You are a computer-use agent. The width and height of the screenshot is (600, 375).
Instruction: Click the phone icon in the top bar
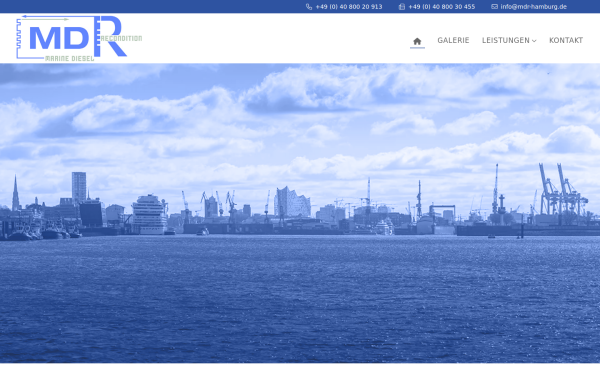click(309, 7)
